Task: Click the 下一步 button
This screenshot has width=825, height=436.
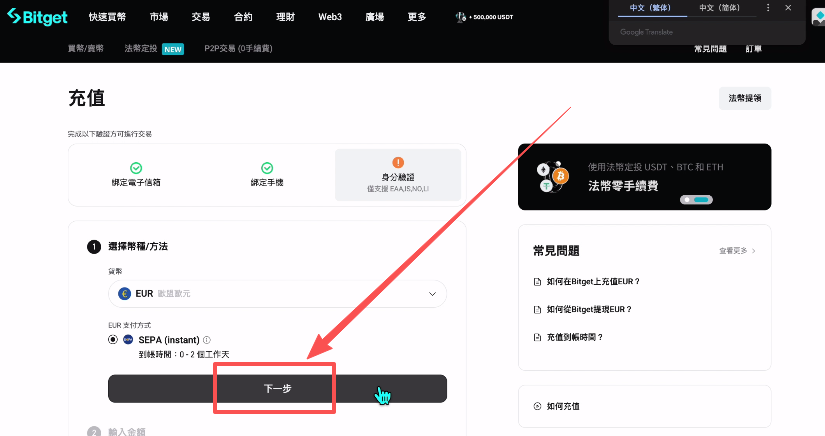Action: click(277, 388)
